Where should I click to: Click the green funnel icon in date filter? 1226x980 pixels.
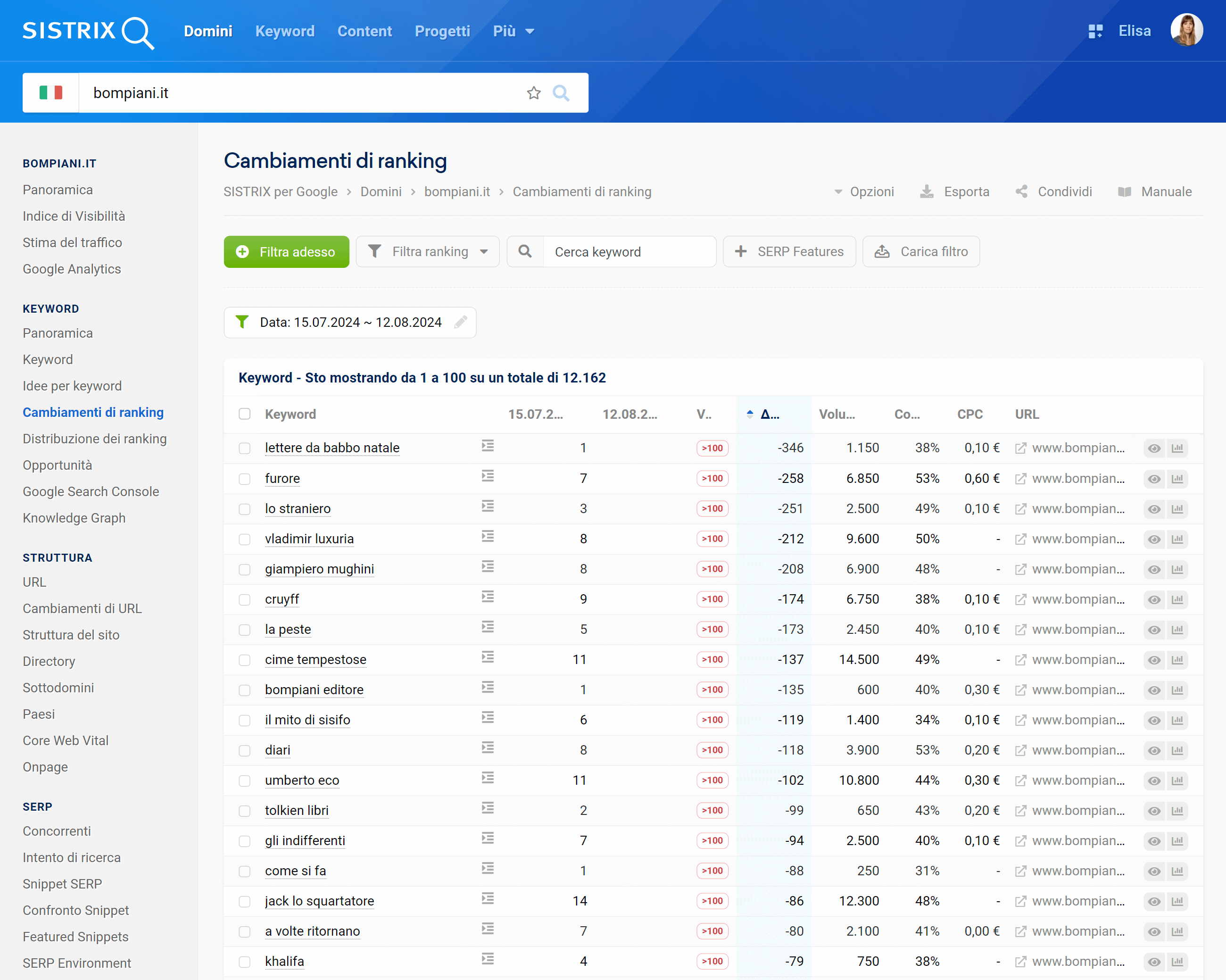coord(242,323)
